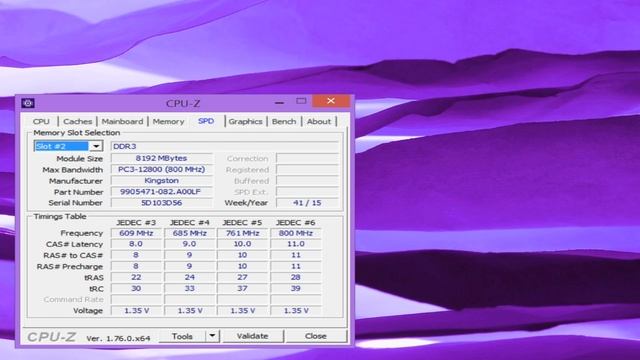Click the Serial Number label
The height and width of the screenshot is (360, 640).
pyautogui.click(x=76, y=202)
